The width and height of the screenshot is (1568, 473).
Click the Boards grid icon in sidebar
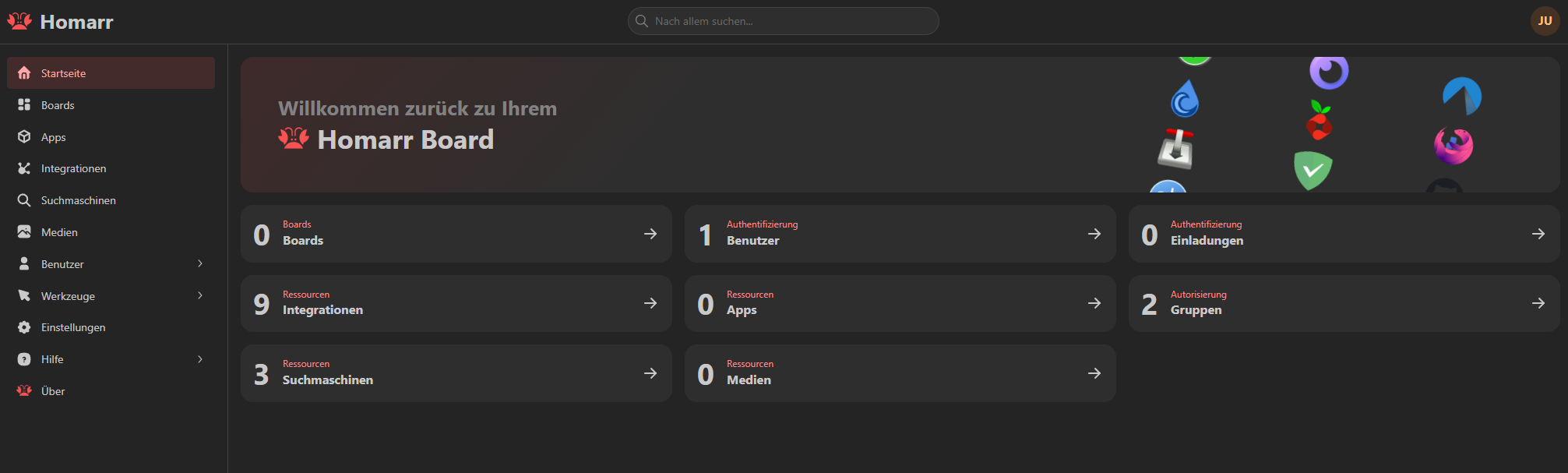(x=24, y=105)
